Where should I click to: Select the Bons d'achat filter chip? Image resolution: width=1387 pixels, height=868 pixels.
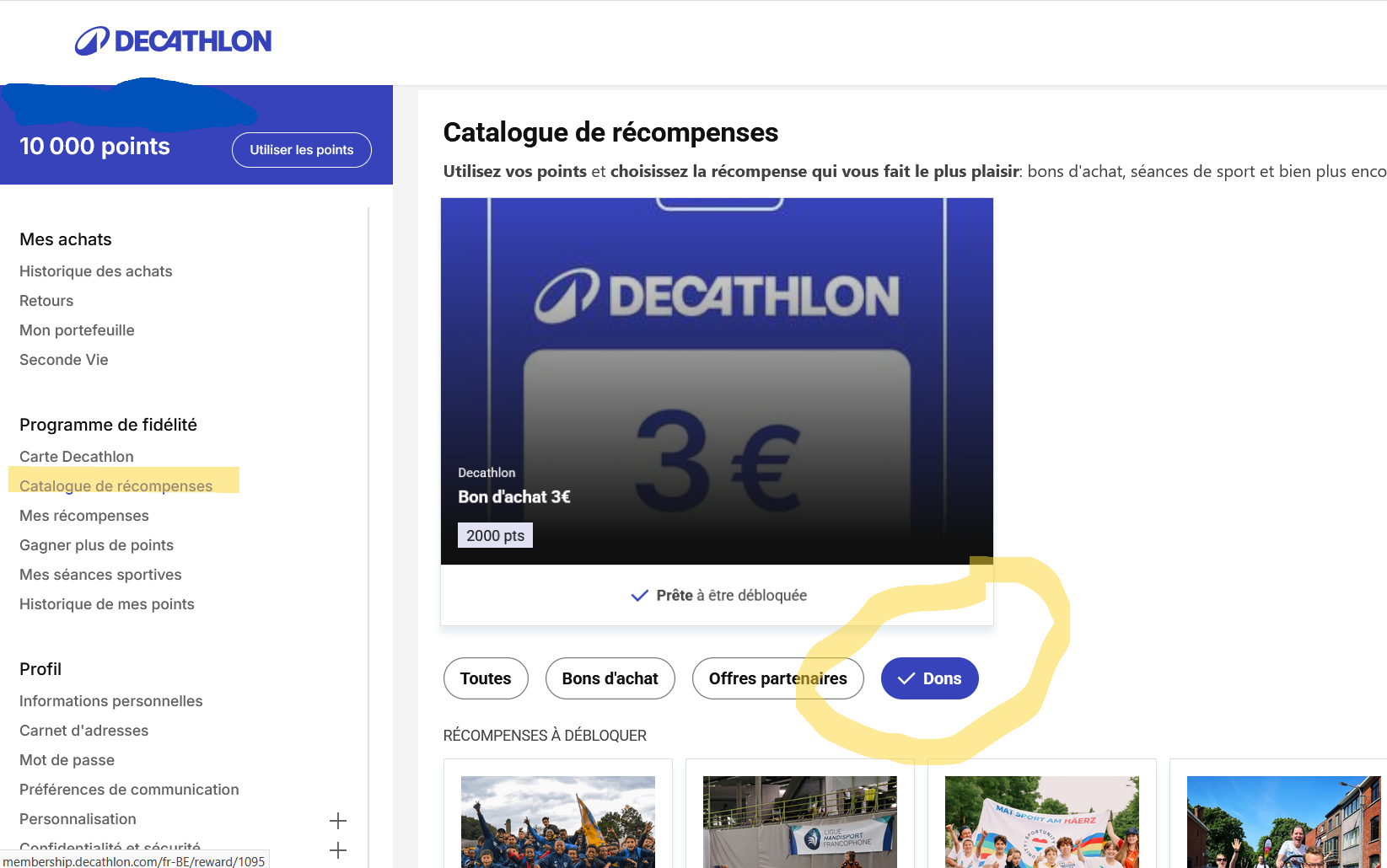610,678
